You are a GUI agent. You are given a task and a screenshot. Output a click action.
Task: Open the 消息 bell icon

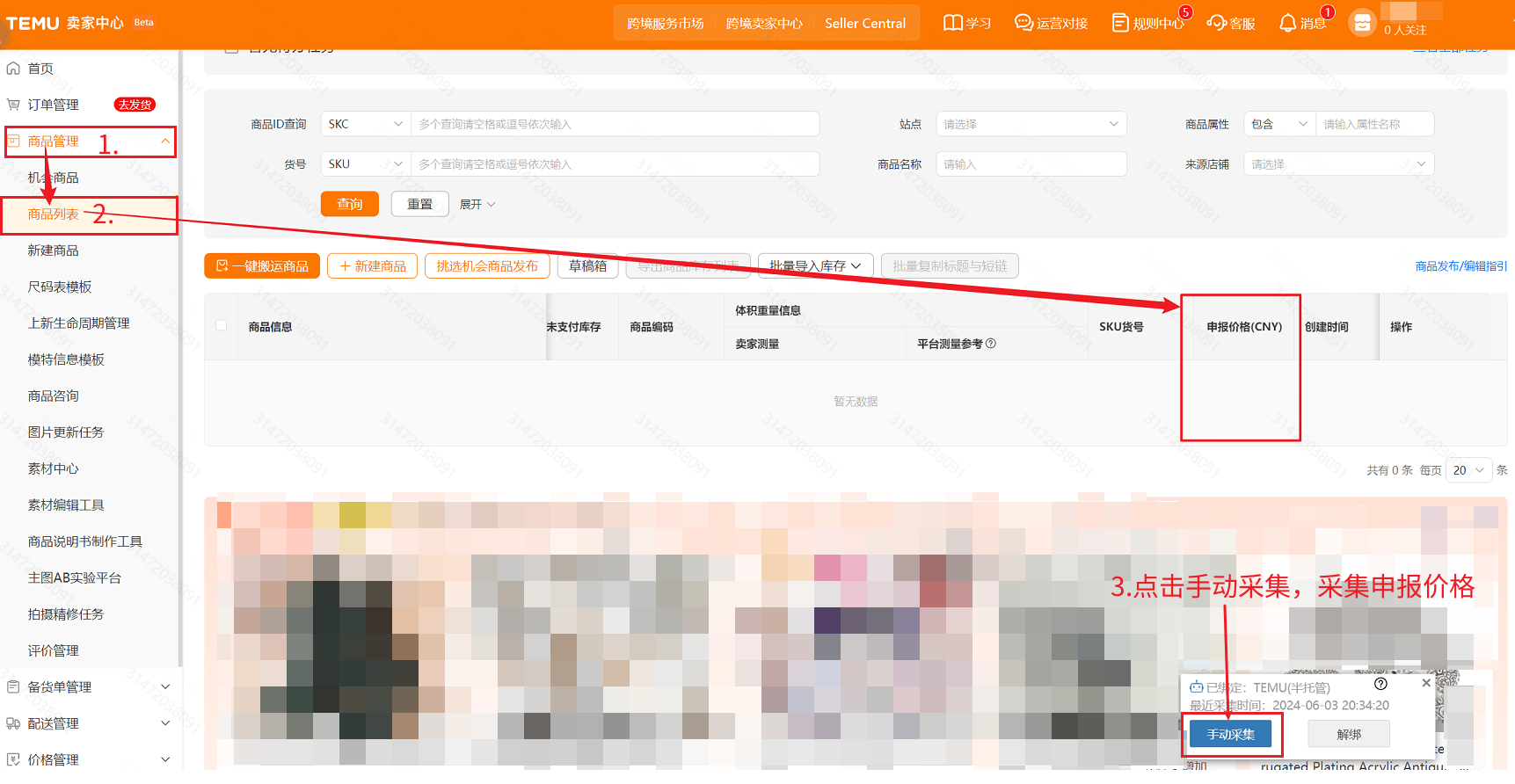coord(1287,23)
